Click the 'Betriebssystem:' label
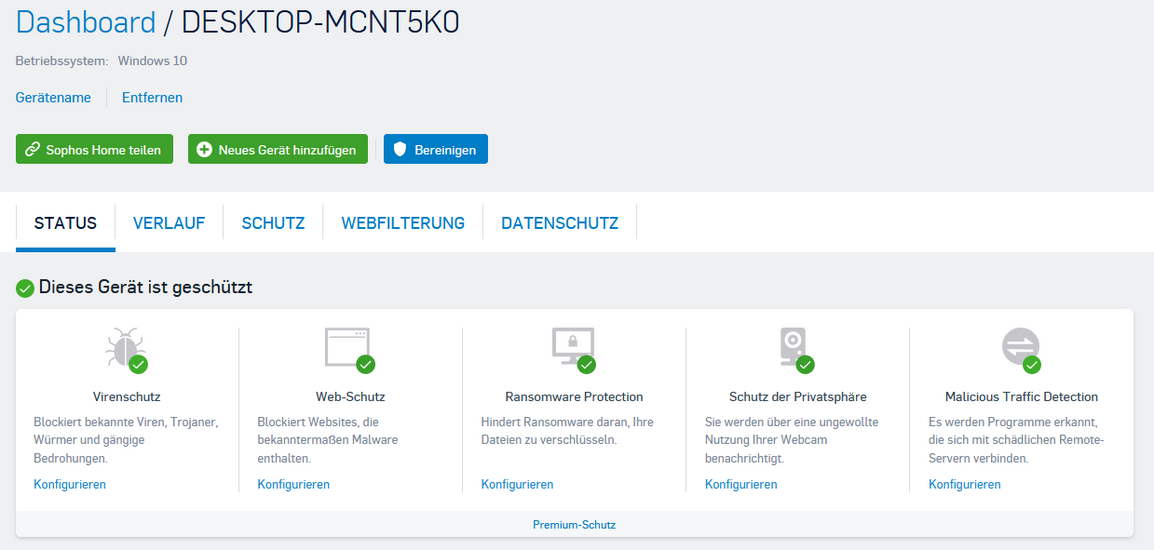This screenshot has width=1154, height=550. tap(62, 60)
